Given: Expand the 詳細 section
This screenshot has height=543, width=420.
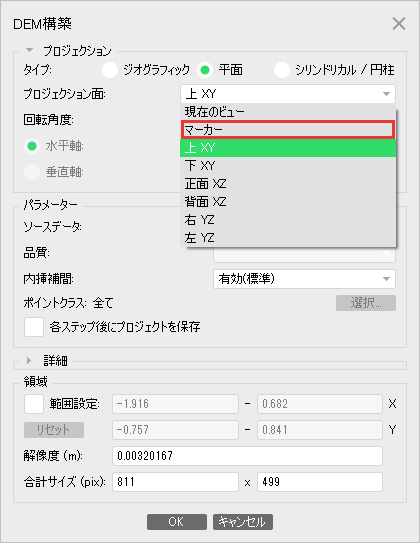Looking at the screenshot, I should click(x=29, y=361).
